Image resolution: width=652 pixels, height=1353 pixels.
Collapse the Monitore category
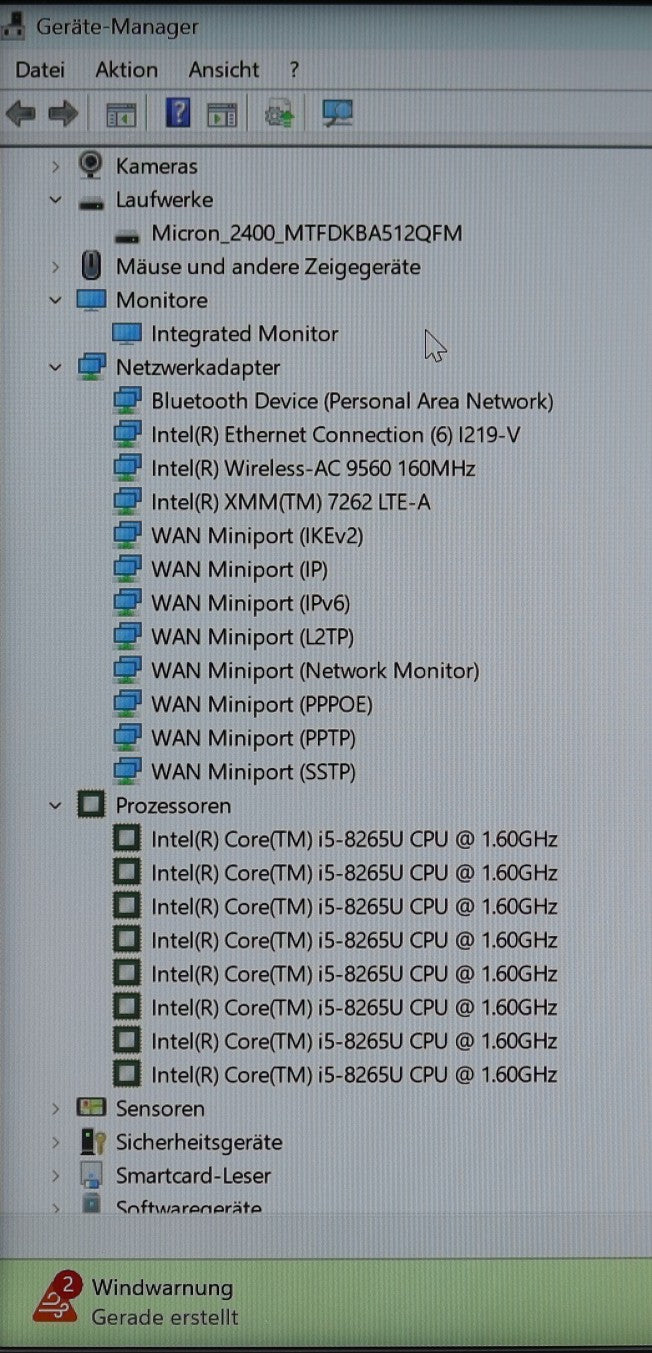tap(56, 300)
